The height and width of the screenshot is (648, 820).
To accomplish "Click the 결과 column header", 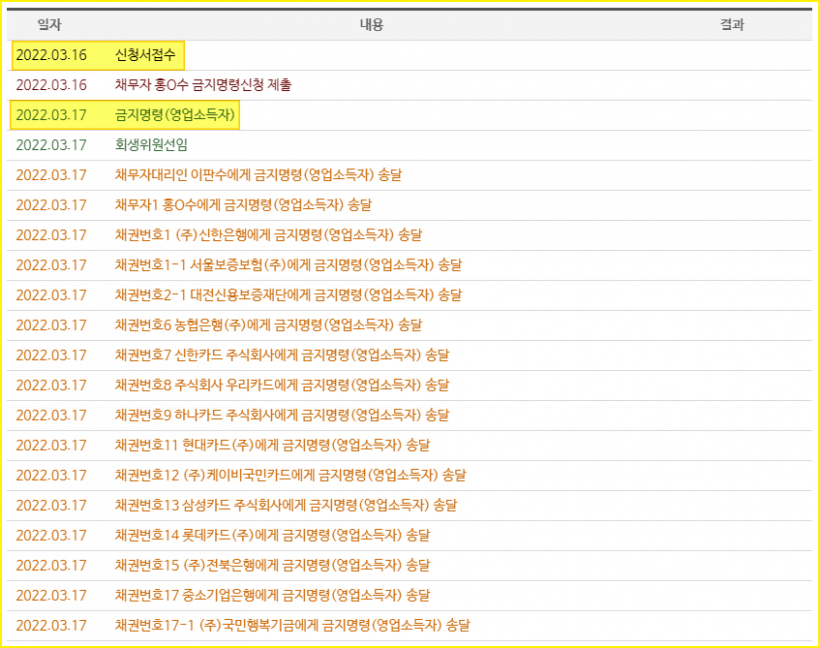I will point(732,25).
